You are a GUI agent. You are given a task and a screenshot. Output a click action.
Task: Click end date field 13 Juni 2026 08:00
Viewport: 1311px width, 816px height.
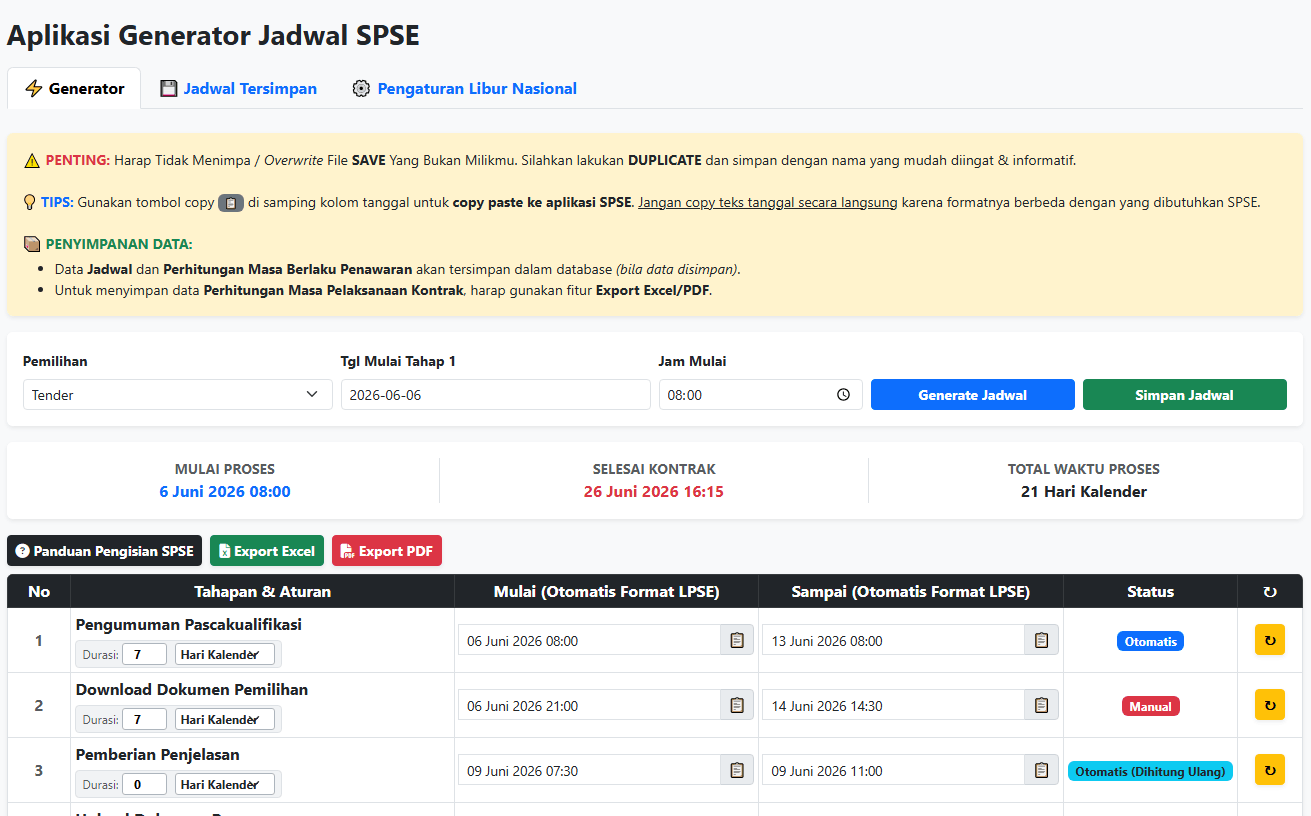click(894, 640)
